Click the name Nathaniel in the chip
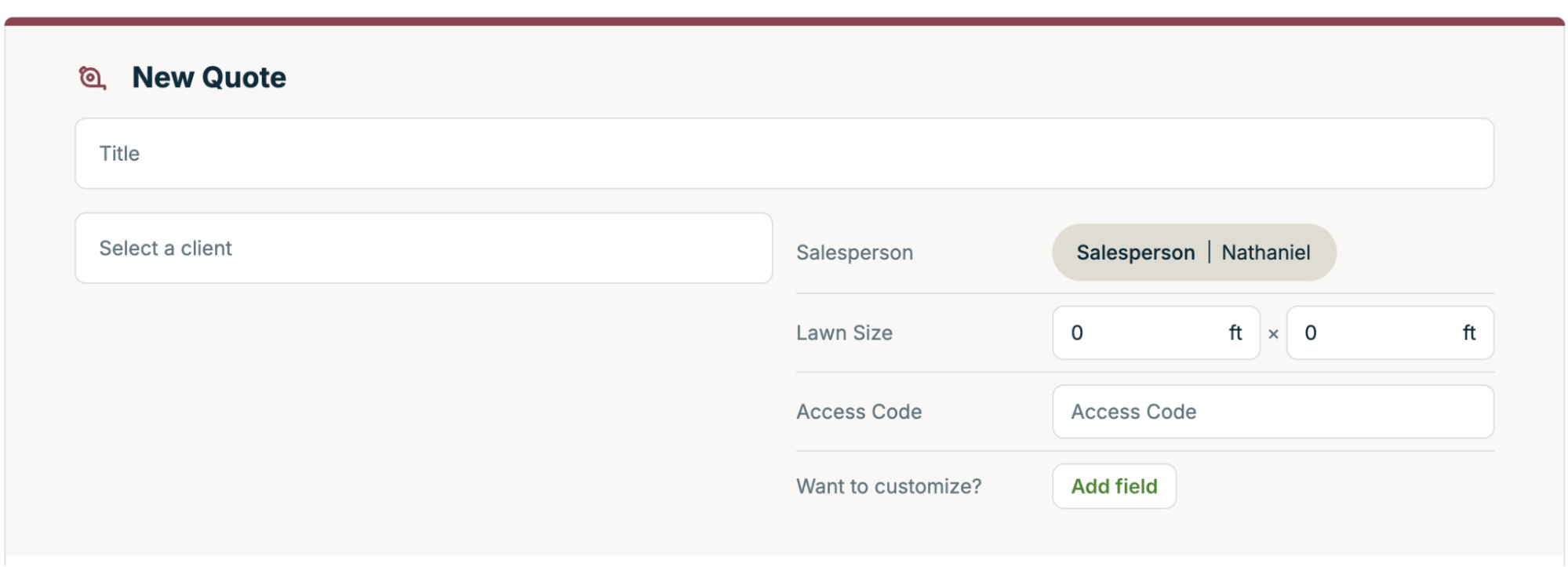 1265,253
